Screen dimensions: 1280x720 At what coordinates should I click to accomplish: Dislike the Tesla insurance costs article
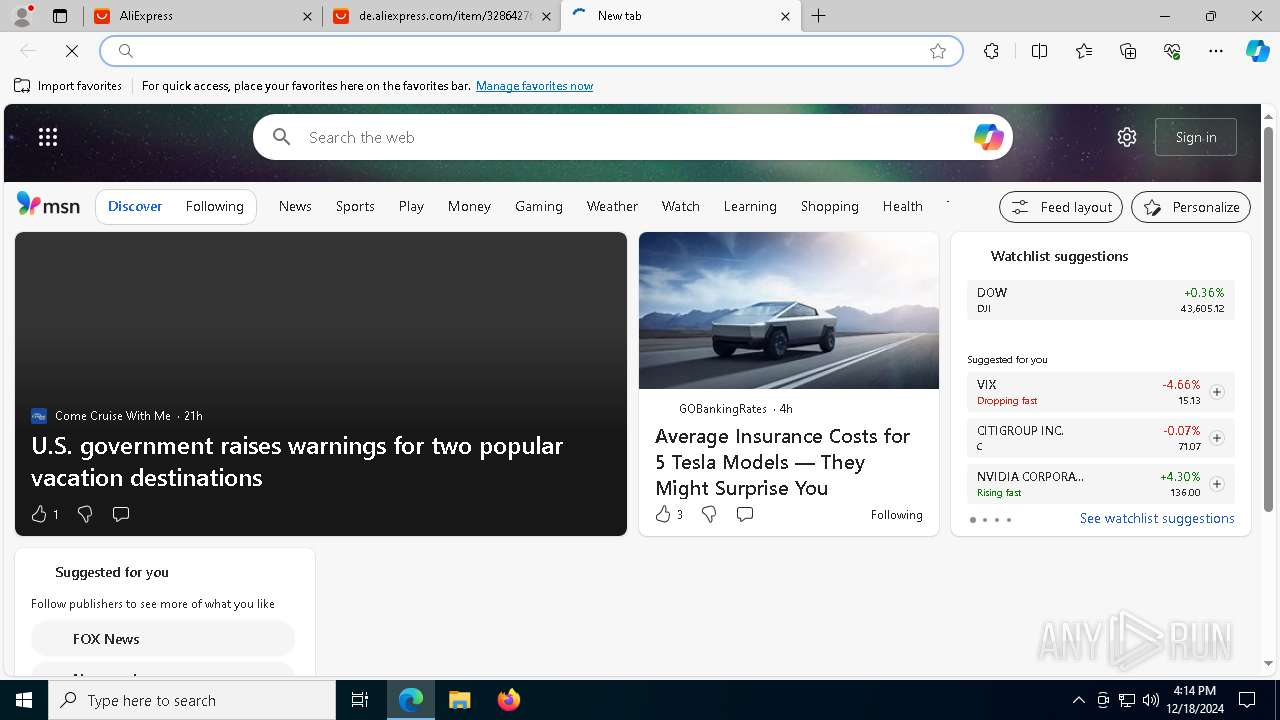pos(709,514)
